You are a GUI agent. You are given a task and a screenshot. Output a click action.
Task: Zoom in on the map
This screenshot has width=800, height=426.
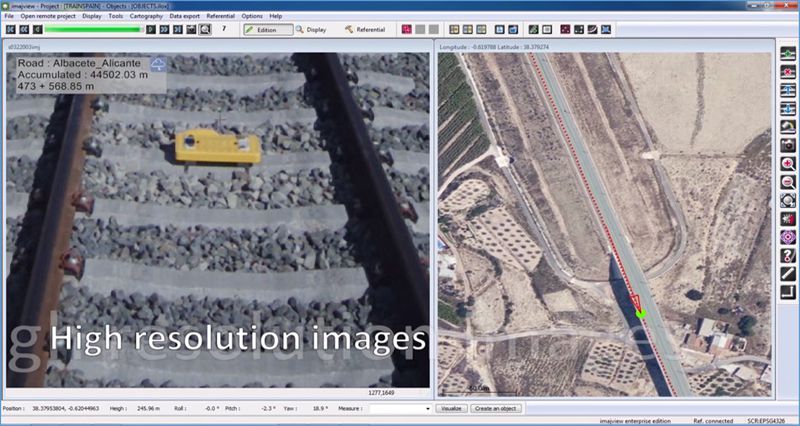788,164
